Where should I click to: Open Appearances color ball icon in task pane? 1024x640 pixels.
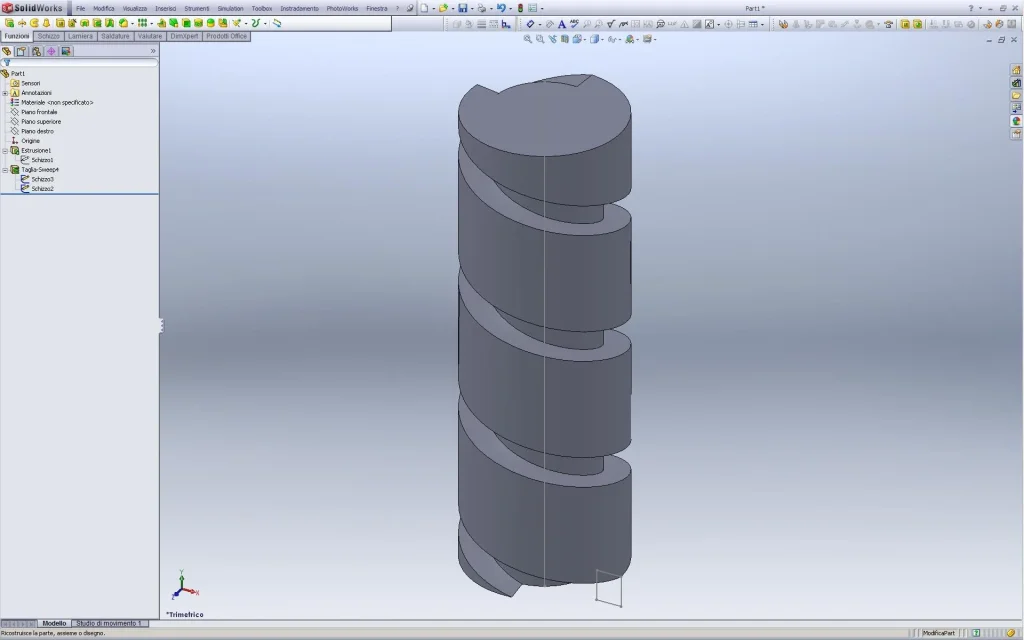point(1016,121)
